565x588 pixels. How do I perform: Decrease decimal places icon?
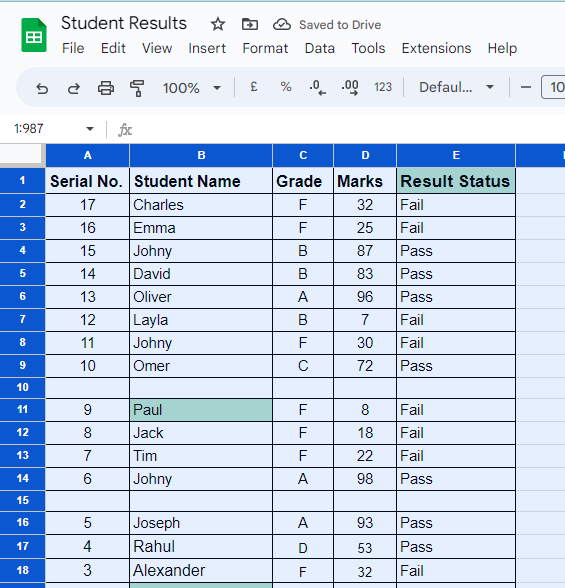pyautogui.click(x=317, y=87)
